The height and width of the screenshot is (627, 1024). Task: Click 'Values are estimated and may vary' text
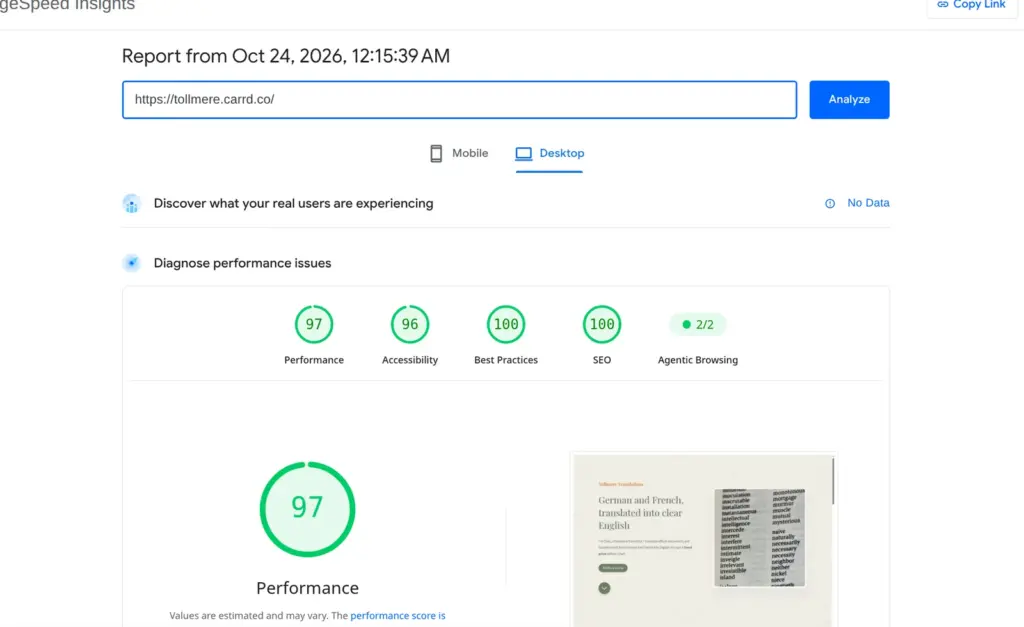249,615
